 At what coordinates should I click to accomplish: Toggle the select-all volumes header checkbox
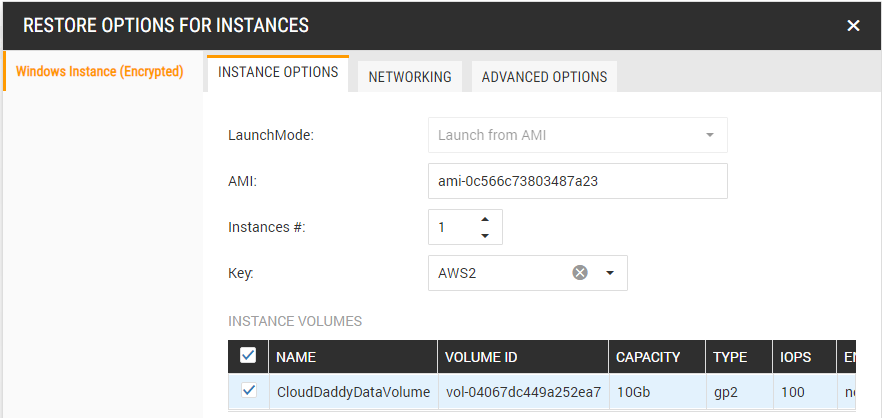coord(249,356)
